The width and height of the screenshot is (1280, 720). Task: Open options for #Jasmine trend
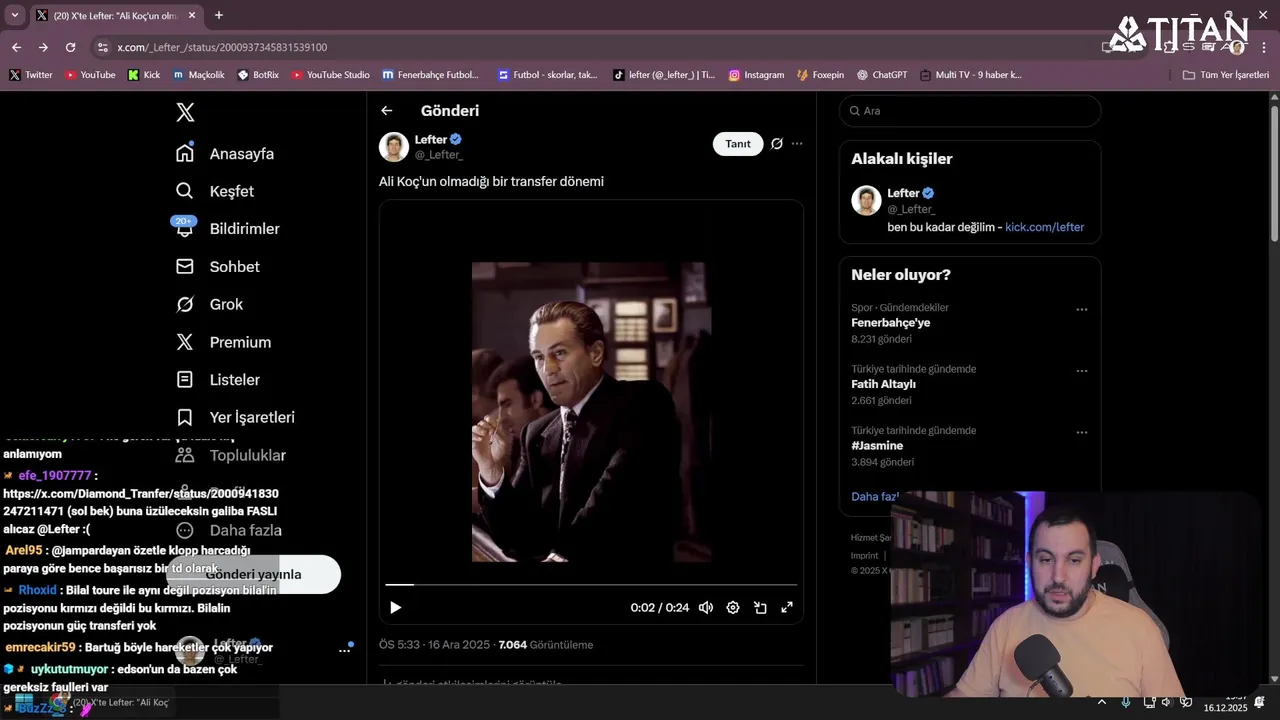point(1081,433)
